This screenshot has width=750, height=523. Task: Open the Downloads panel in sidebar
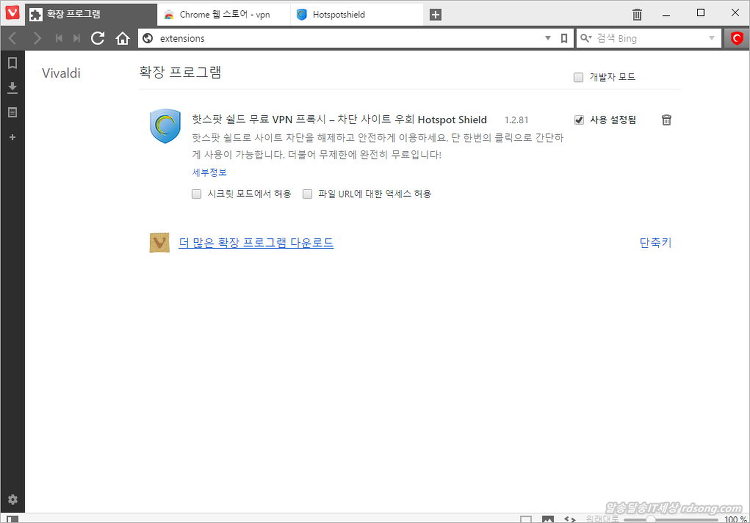[x=12, y=88]
